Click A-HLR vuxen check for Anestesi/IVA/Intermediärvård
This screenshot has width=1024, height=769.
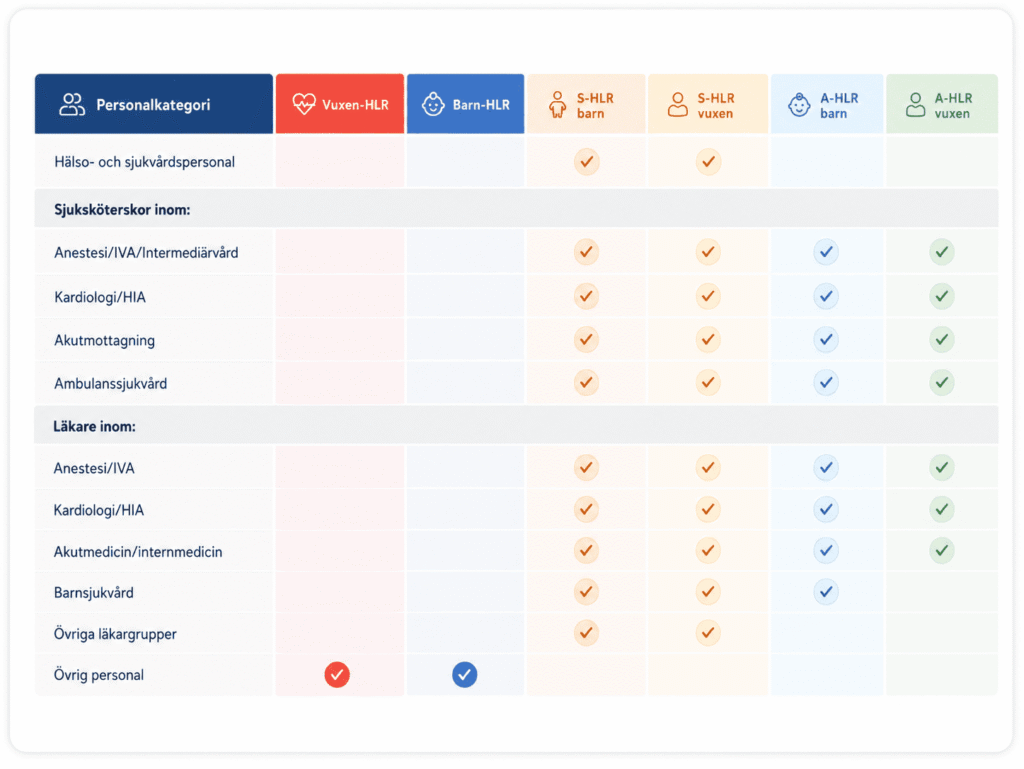coord(942,251)
